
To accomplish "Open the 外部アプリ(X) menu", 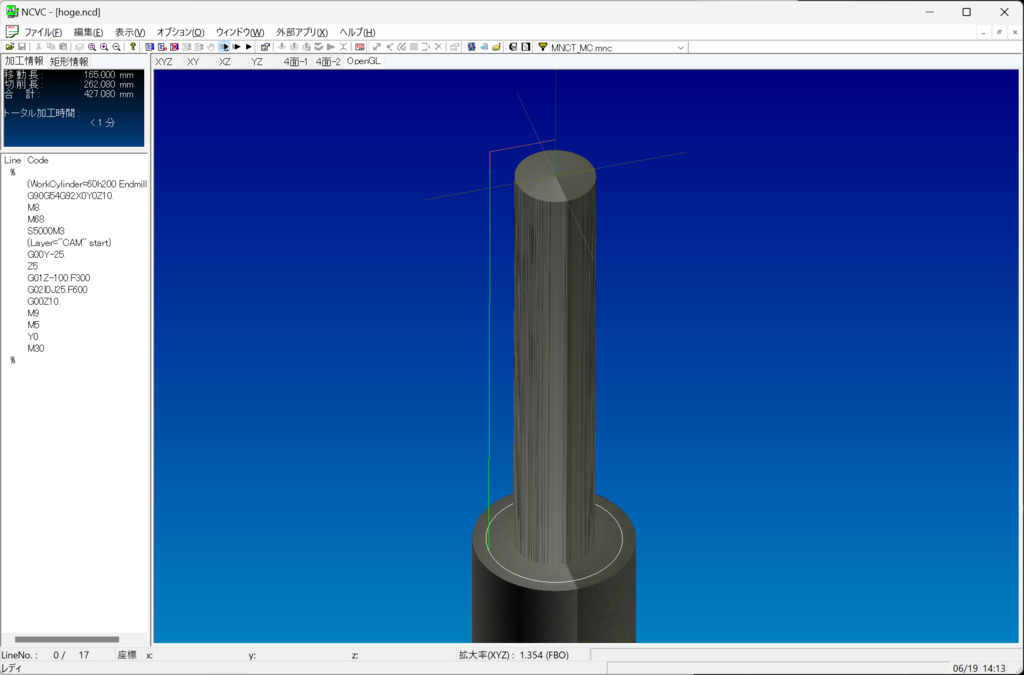I will click(302, 32).
